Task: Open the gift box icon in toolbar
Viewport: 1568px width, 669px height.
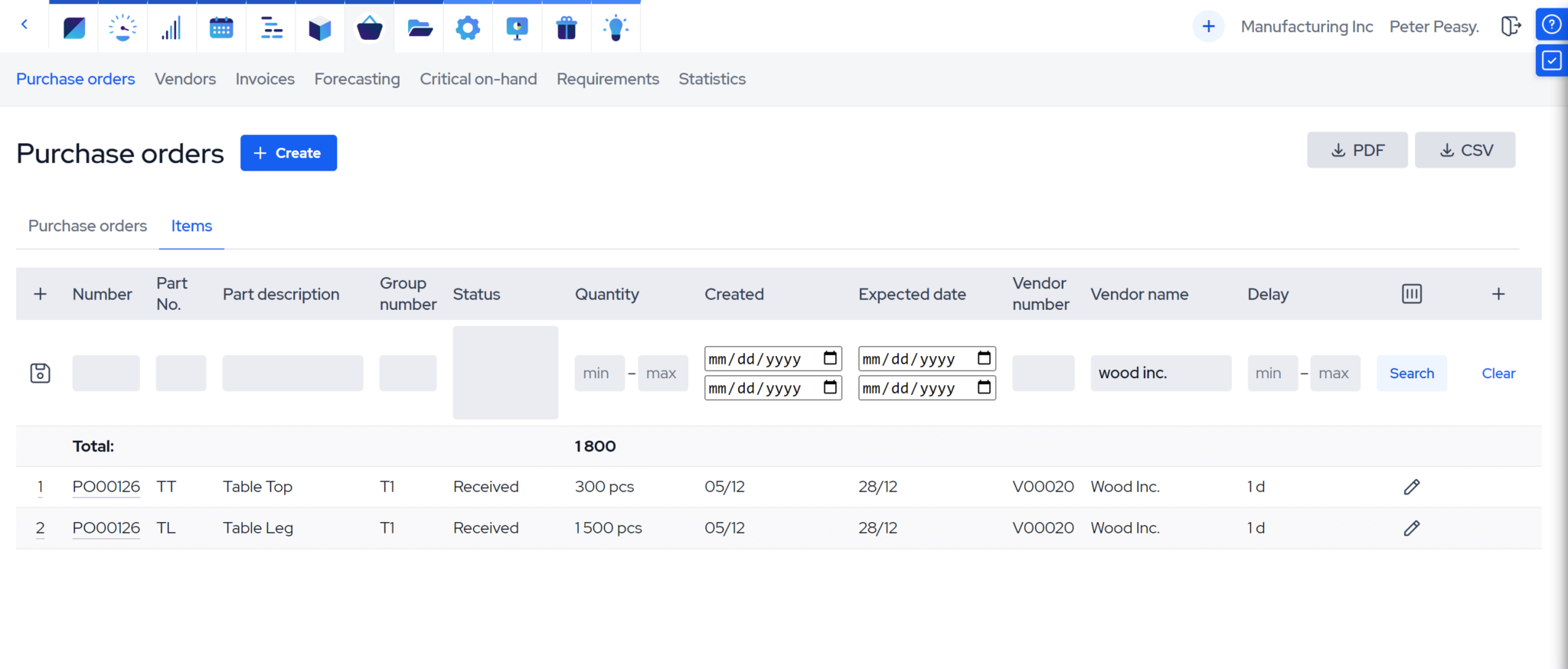Action: click(567, 28)
